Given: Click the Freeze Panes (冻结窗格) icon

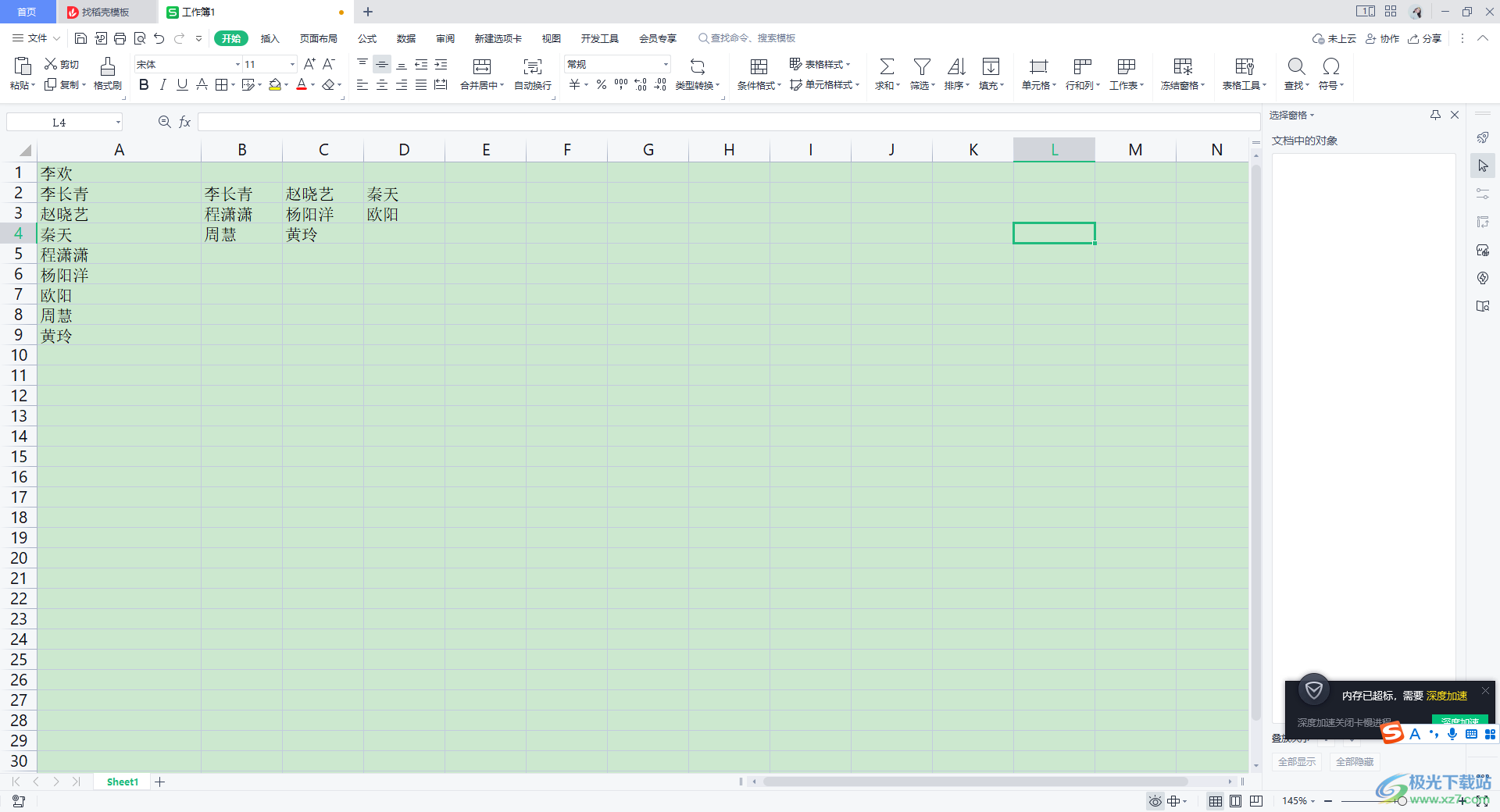Looking at the screenshot, I should click(1183, 66).
